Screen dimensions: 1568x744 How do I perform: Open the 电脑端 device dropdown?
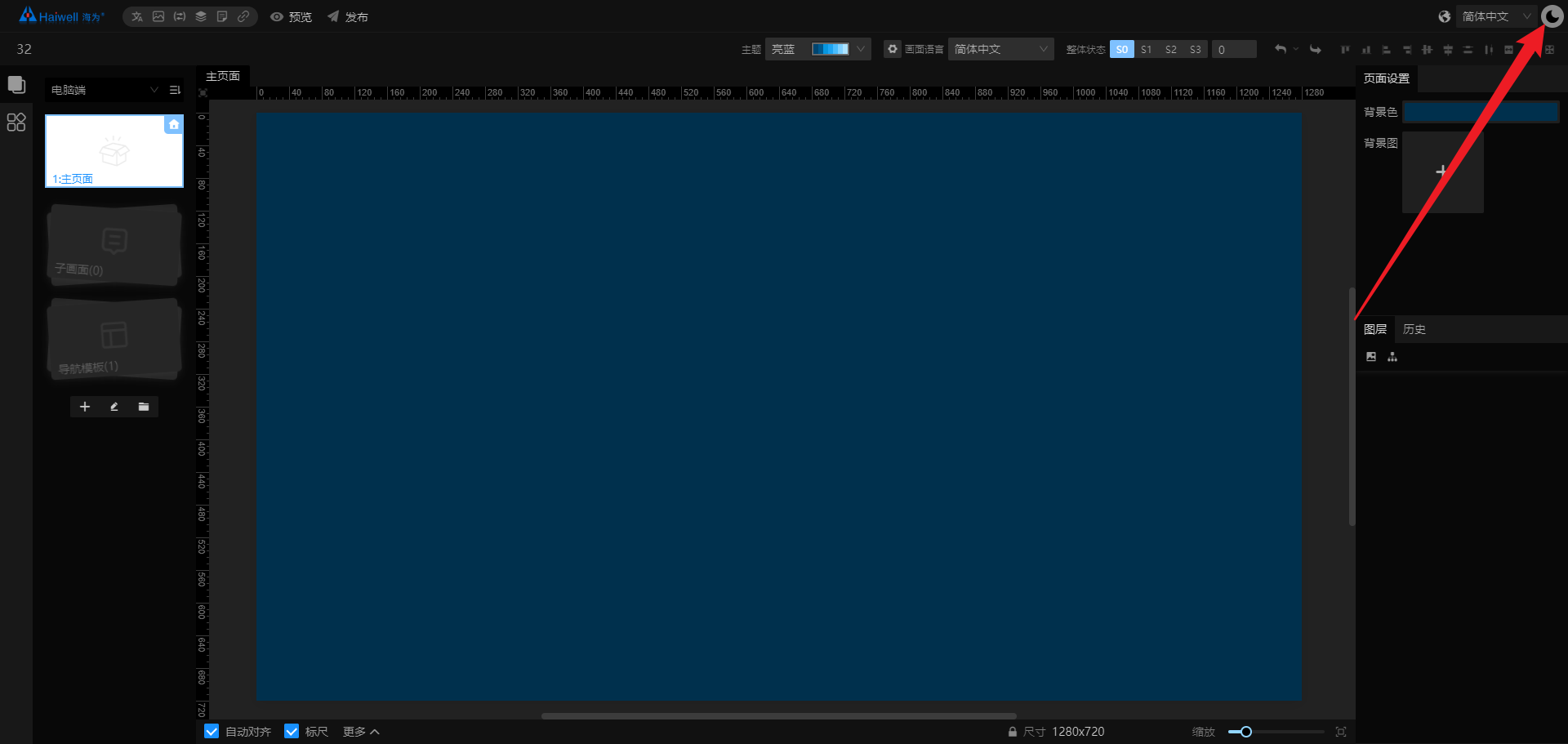pos(105,90)
